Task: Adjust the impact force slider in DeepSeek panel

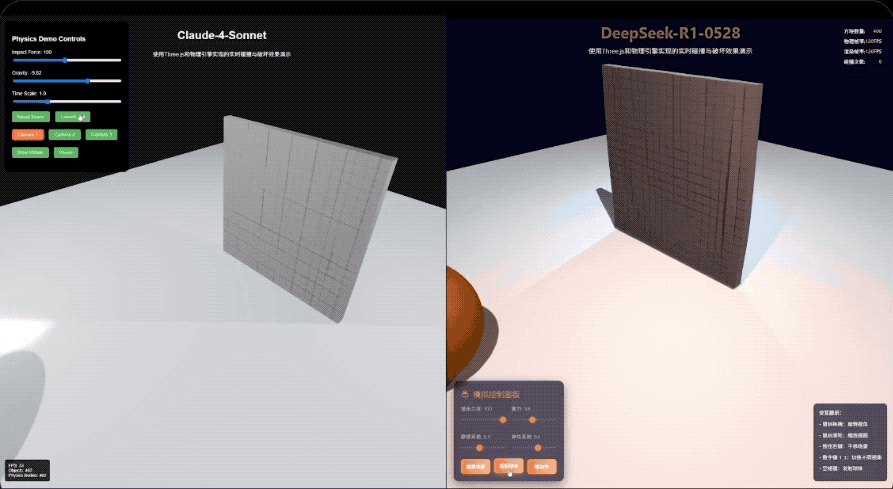Action: [x=482, y=420]
